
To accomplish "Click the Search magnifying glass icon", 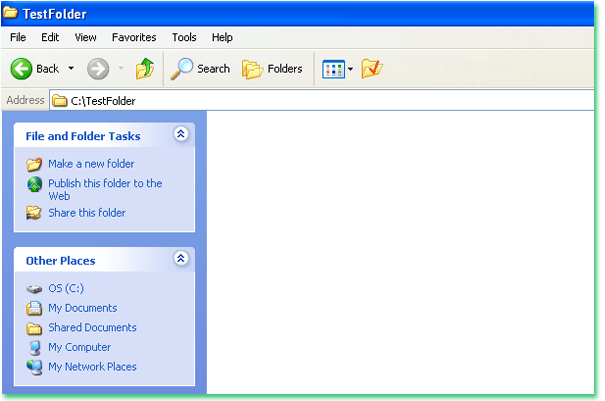I will coord(181,69).
